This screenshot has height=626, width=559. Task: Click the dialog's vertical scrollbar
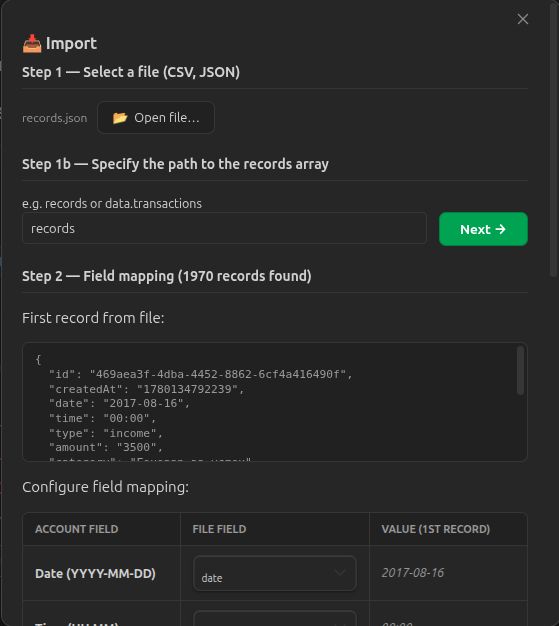tap(553, 140)
